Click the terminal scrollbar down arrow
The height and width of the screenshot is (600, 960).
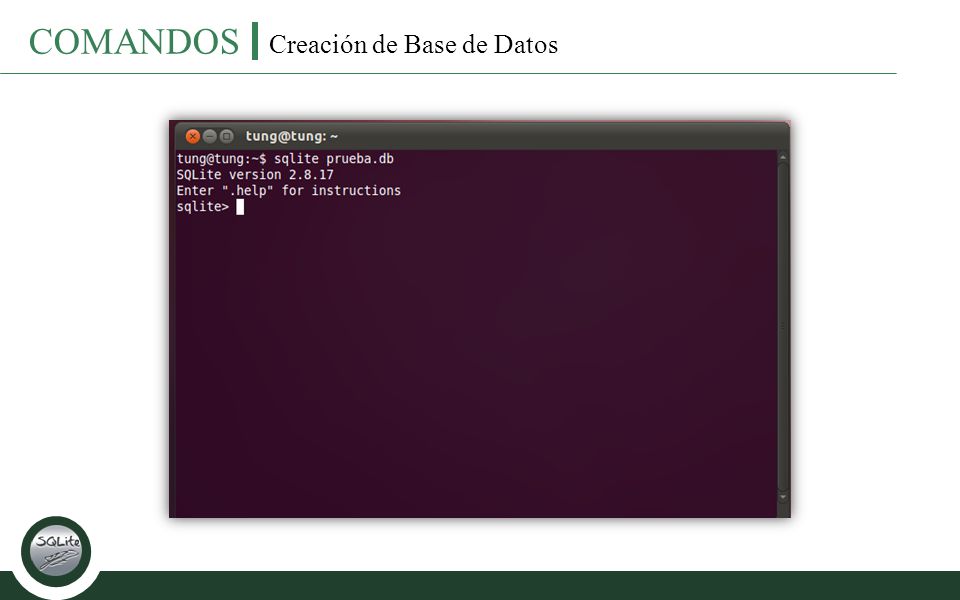[782, 497]
